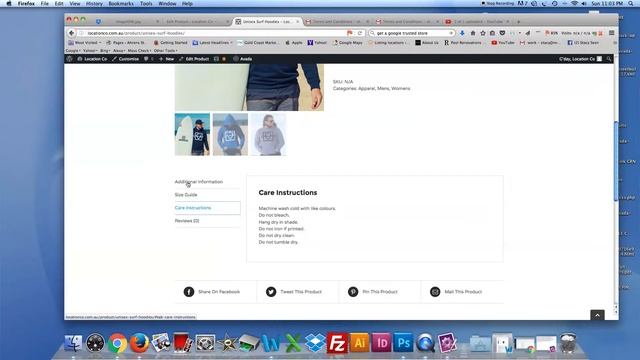Image resolution: width=640 pixels, height=360 pixels.
Task: Open QuickTime Player from the Dock
Action: click(x=425, y=343)
